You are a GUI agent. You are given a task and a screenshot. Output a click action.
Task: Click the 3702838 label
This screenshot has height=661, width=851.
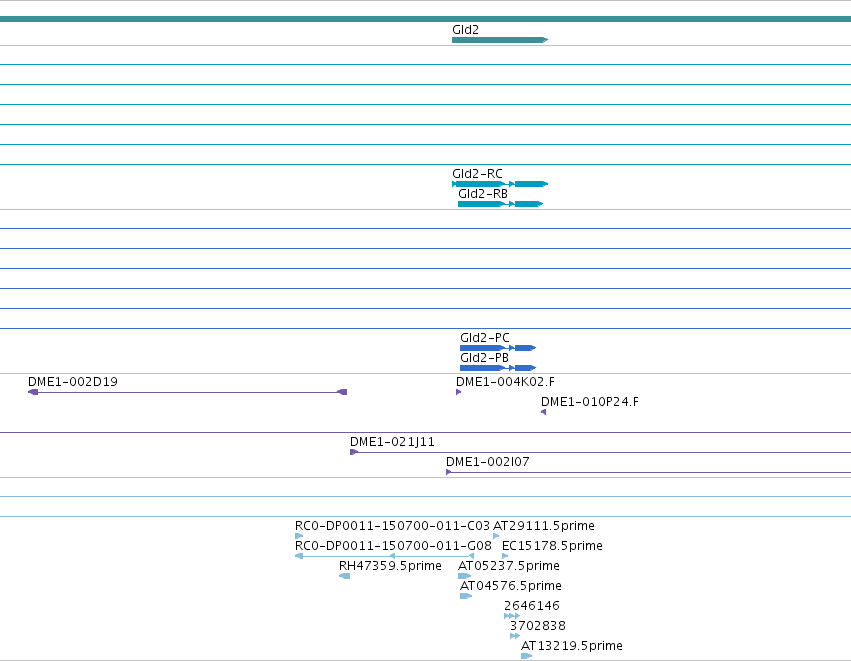[537, 626]
